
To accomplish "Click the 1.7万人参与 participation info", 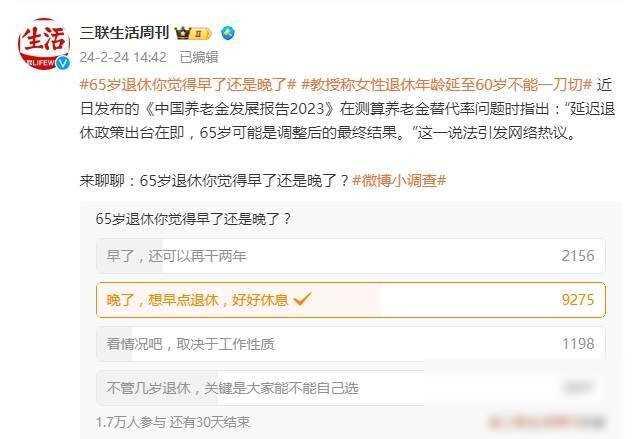I will coord(131,422).
